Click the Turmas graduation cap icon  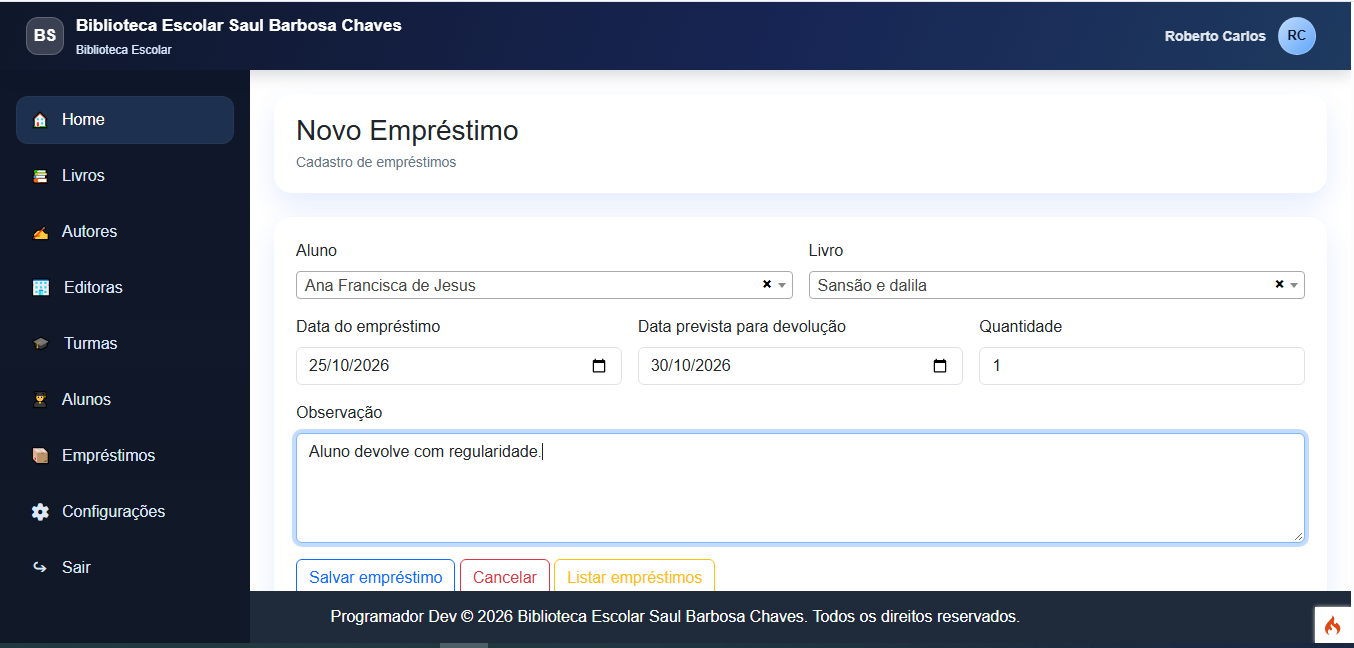point(41,344)
